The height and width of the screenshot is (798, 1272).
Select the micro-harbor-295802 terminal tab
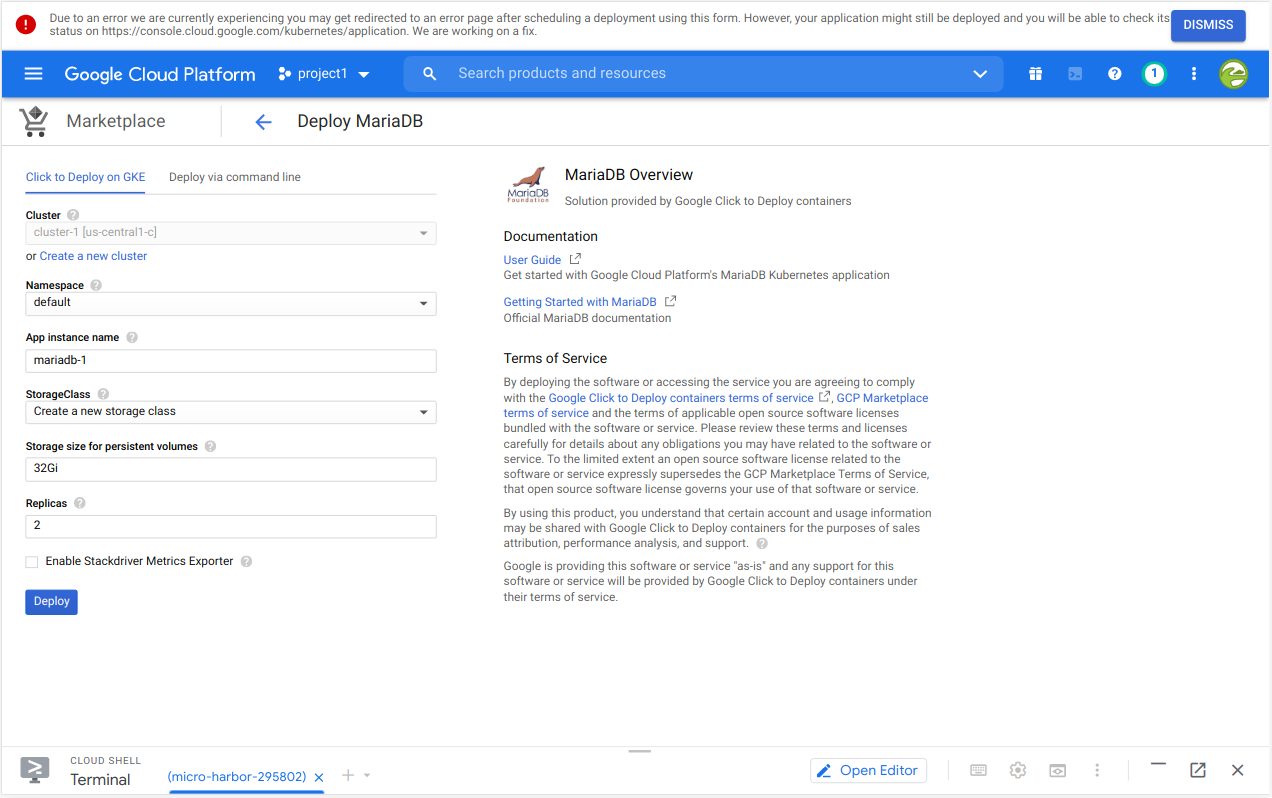[x=237, y=777]
